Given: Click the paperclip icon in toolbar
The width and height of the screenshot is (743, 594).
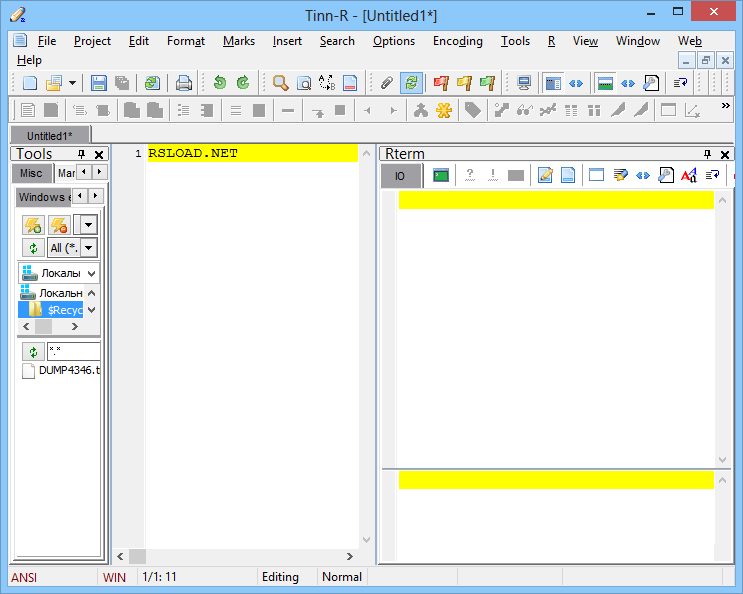Looking at the screenshot, I should (387, 83).
